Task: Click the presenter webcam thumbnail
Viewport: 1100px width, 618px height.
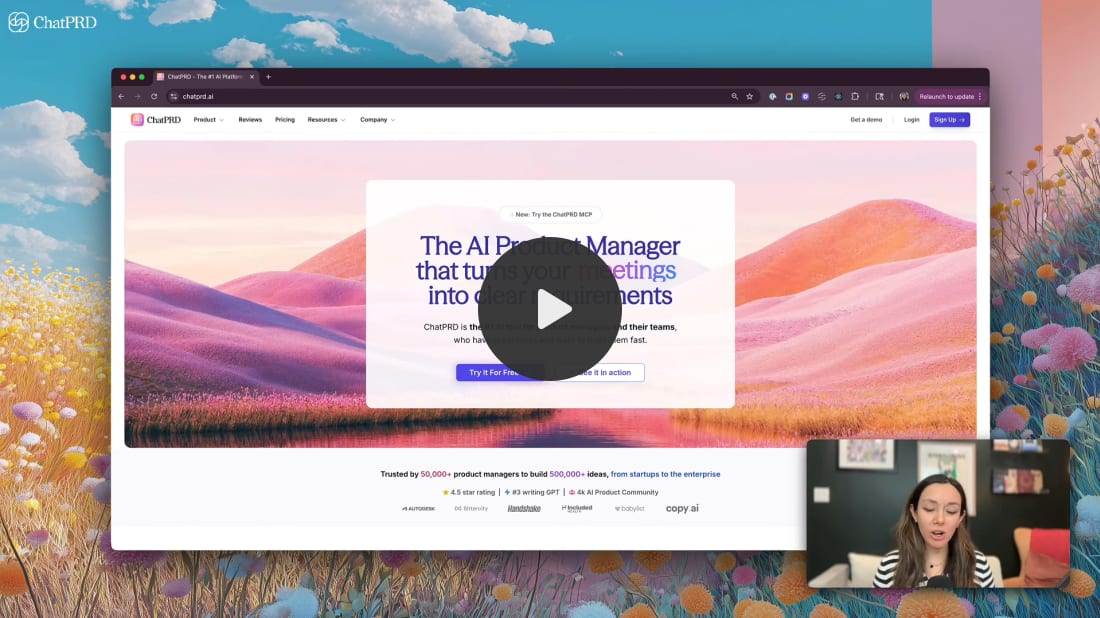Action: coord(938,513)
